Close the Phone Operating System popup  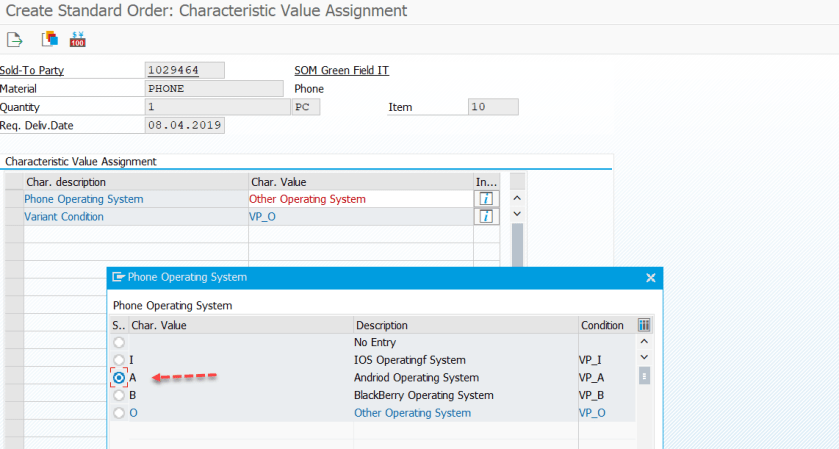650,277
